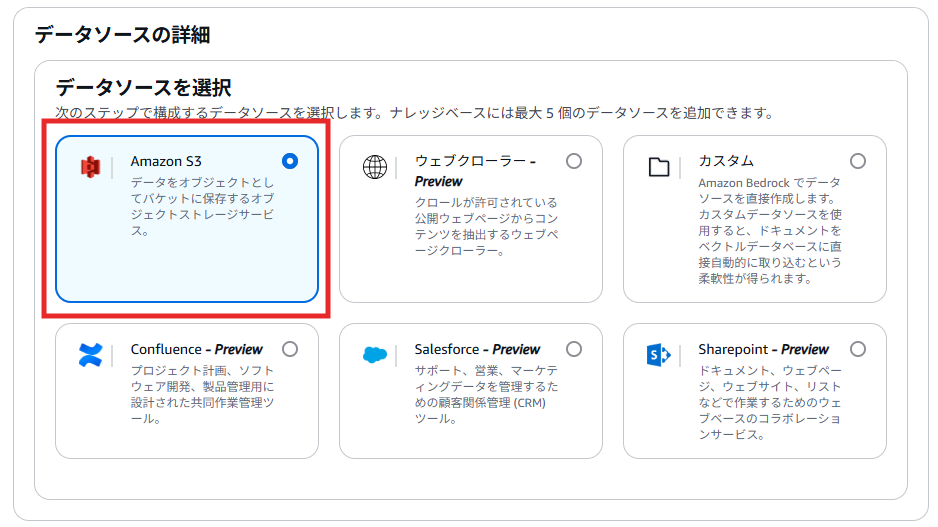
Task: Click the Salesforce - Preview title
Action: 477,349
